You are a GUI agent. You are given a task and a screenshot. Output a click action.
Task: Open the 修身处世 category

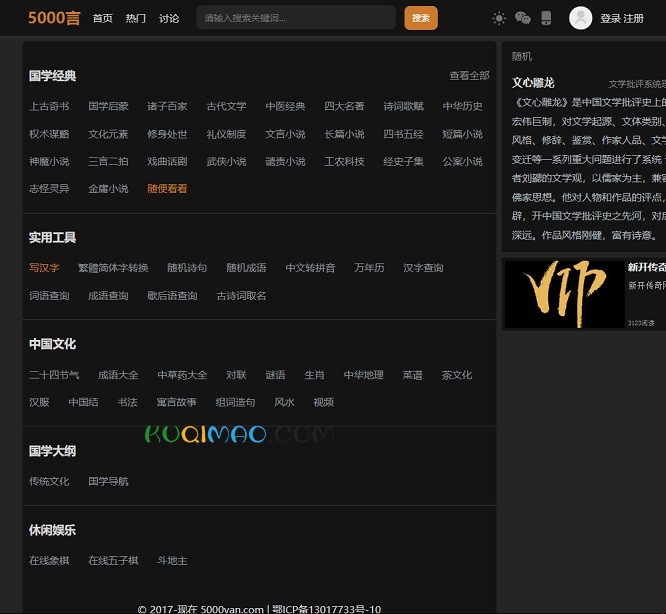(167, 134)
